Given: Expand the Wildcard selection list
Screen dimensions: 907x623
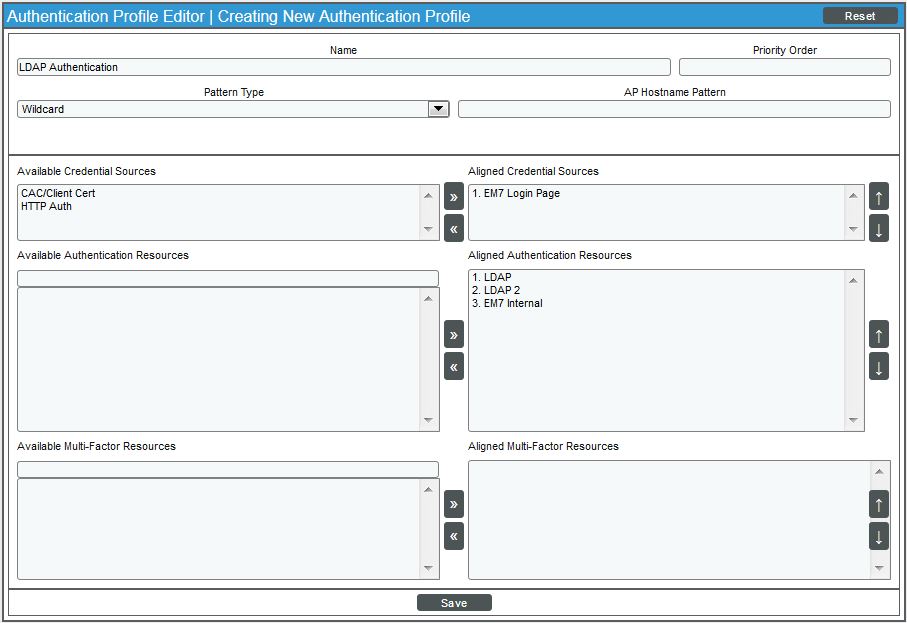Looking at the screenshot, I should click(437, 108).
